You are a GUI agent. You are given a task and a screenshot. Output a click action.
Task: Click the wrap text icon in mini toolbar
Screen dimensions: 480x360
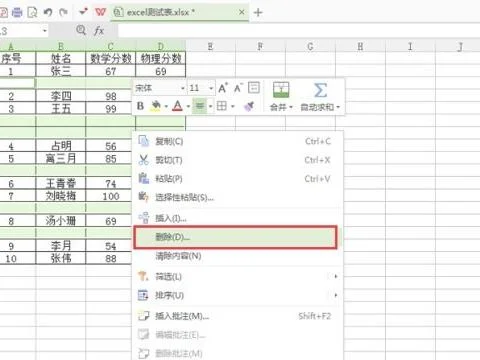[x=254, y=88]
